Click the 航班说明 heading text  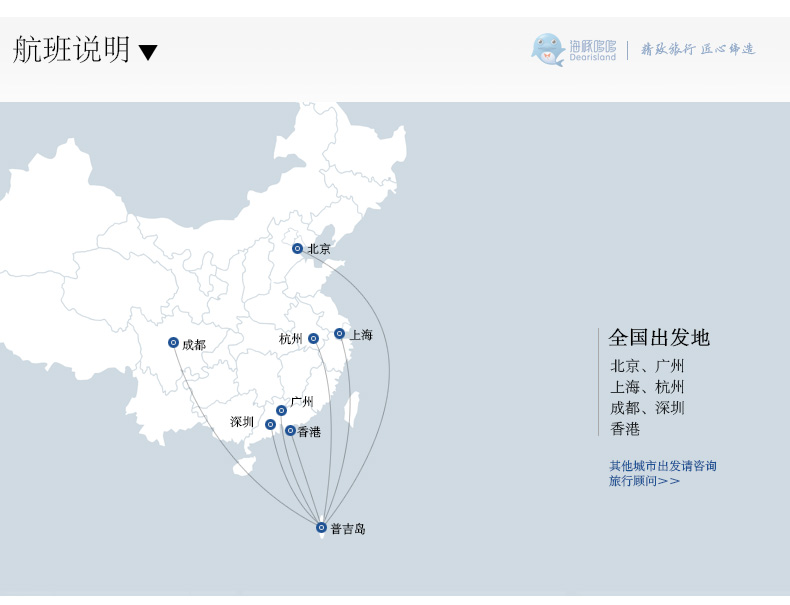tap(72, 49)
